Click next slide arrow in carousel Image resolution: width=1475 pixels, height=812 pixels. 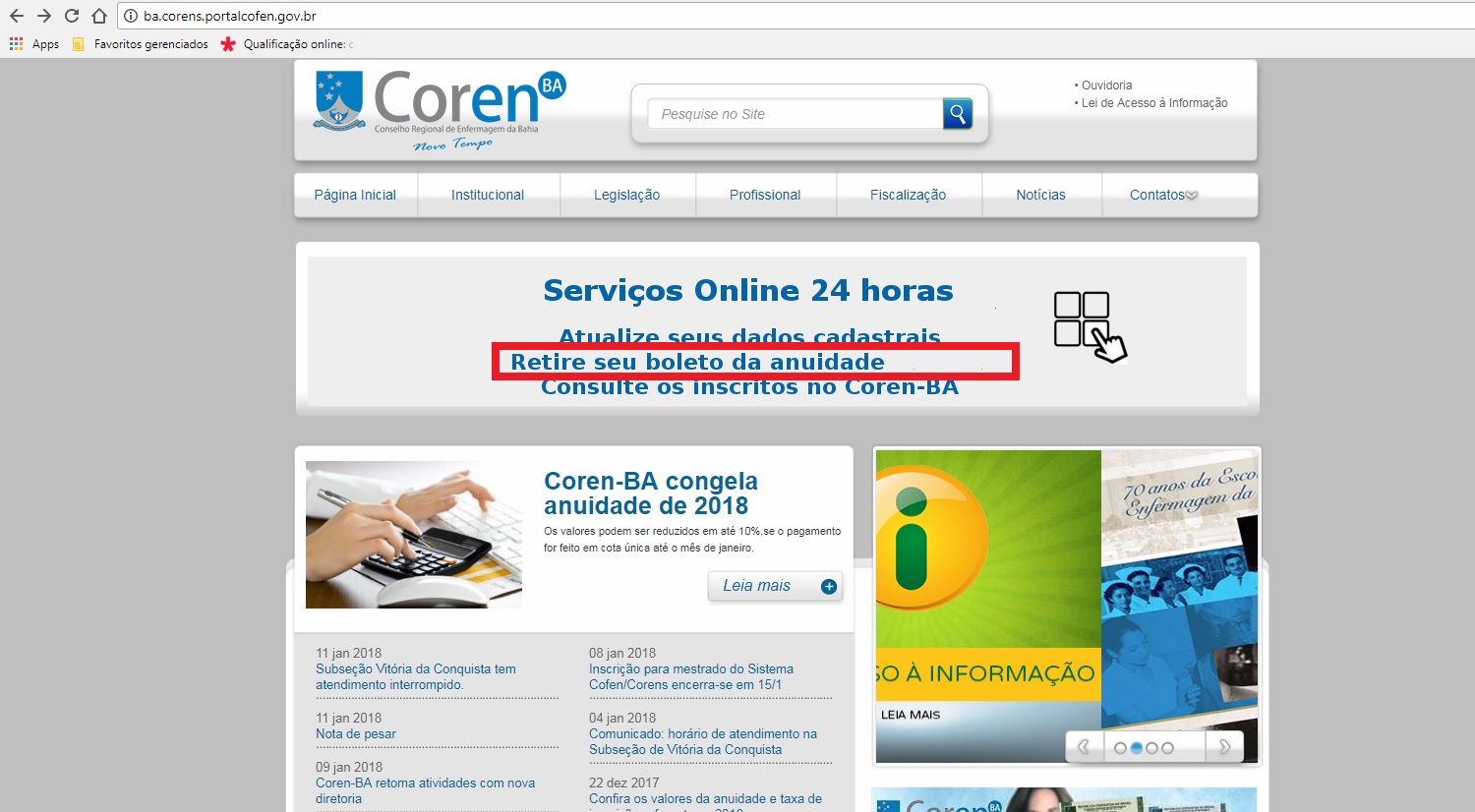pyautogui.click(x=1224, y=747)
